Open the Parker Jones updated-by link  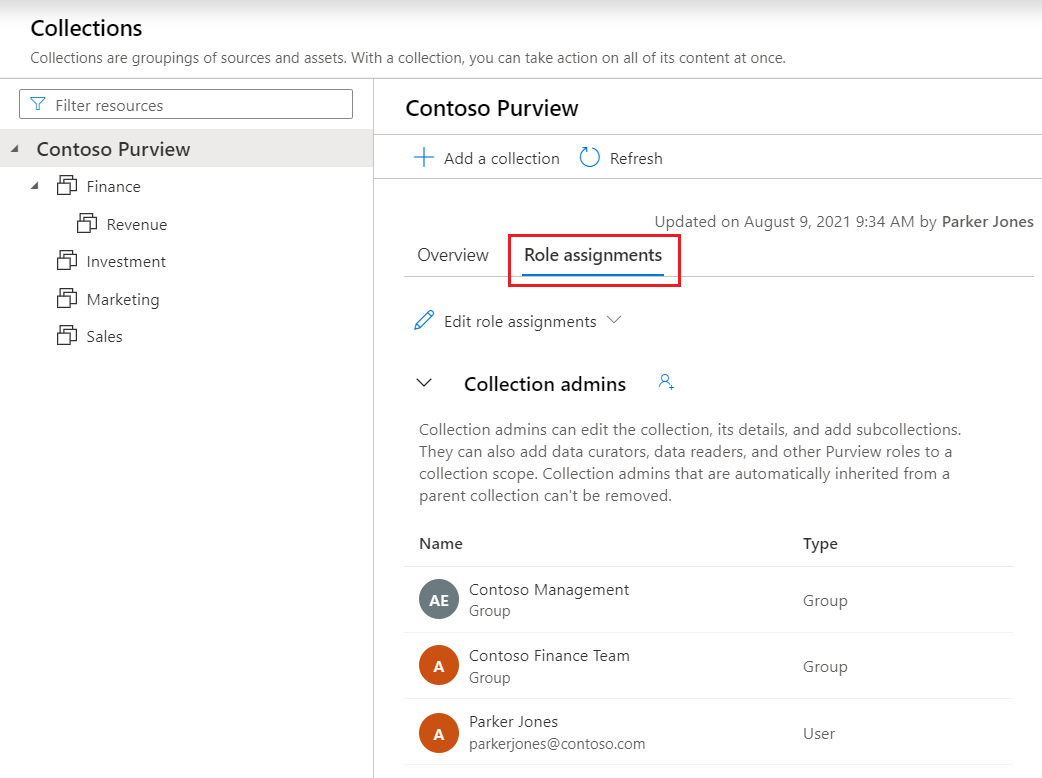tap(987, 221)
